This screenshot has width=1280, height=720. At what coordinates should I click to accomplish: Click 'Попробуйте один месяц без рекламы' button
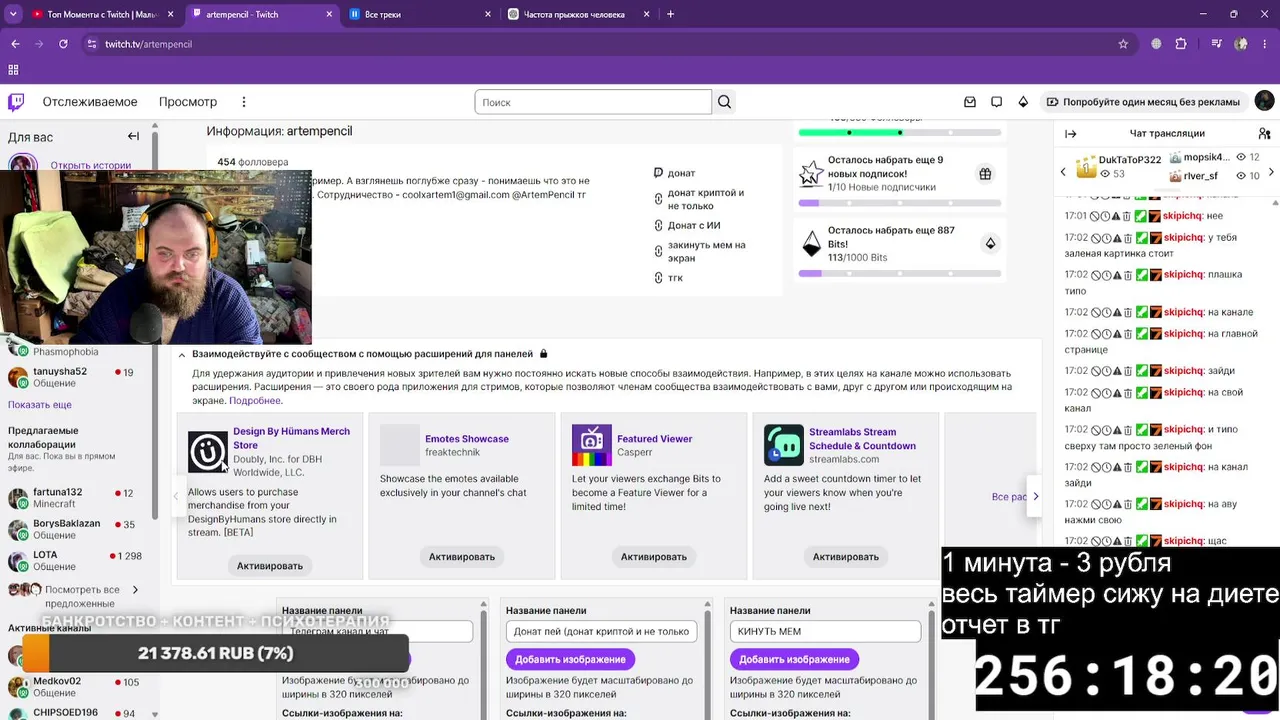point(1143,102)
